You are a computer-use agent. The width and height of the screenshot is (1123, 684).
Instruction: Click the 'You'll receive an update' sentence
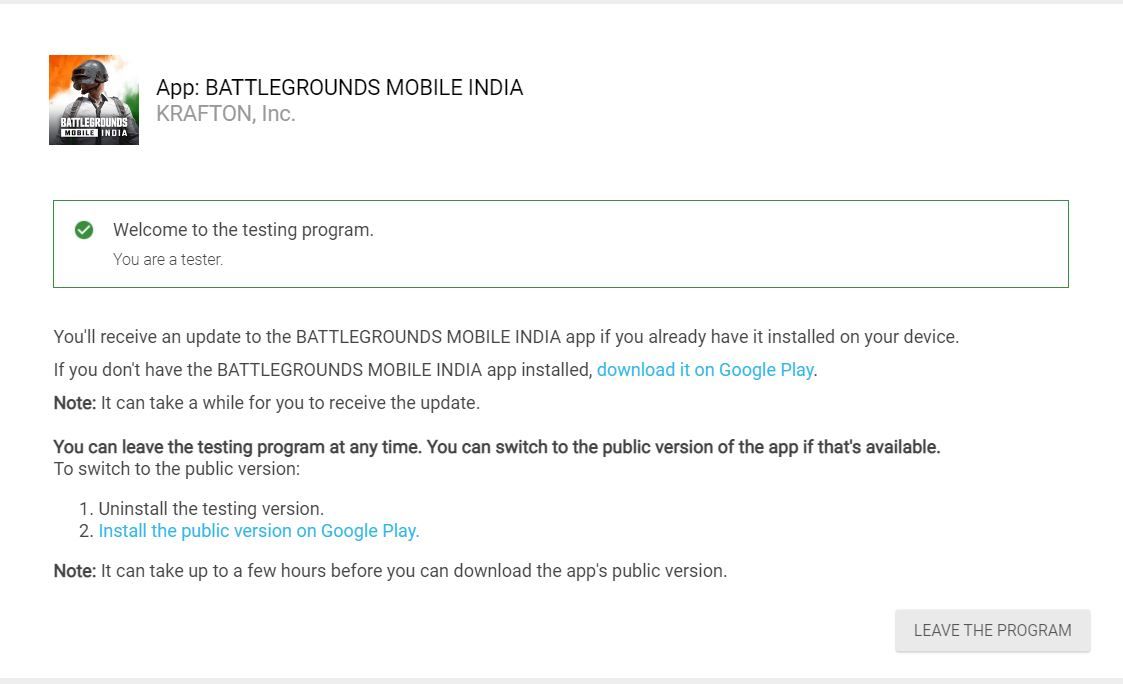tap(506, 337)
